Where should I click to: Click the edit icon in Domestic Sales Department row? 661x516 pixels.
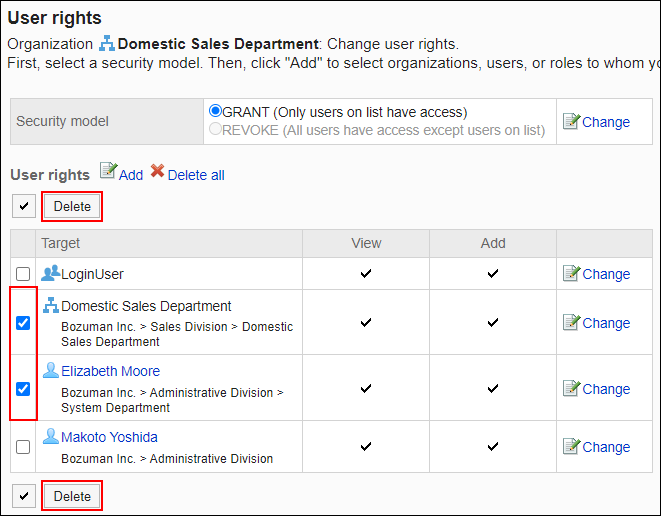571,322
